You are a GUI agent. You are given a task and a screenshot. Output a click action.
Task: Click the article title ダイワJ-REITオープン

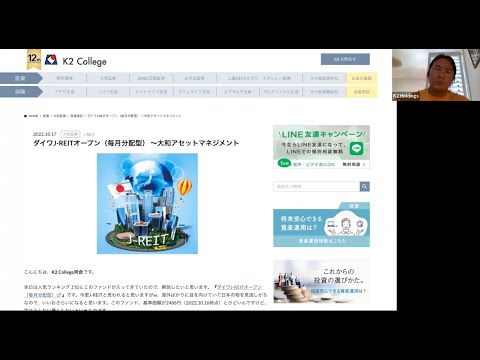(136, 143)
